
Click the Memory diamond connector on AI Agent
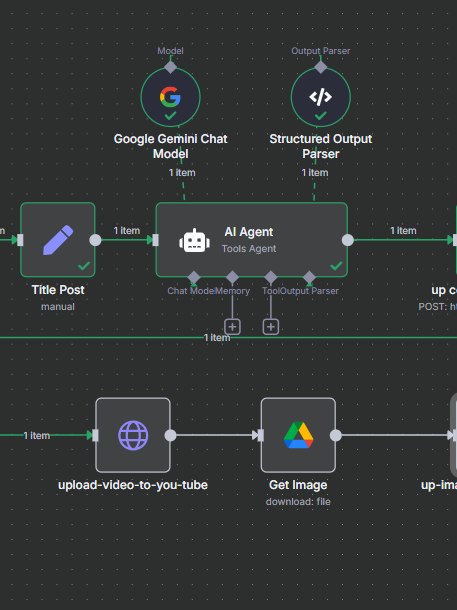point(232,277)
